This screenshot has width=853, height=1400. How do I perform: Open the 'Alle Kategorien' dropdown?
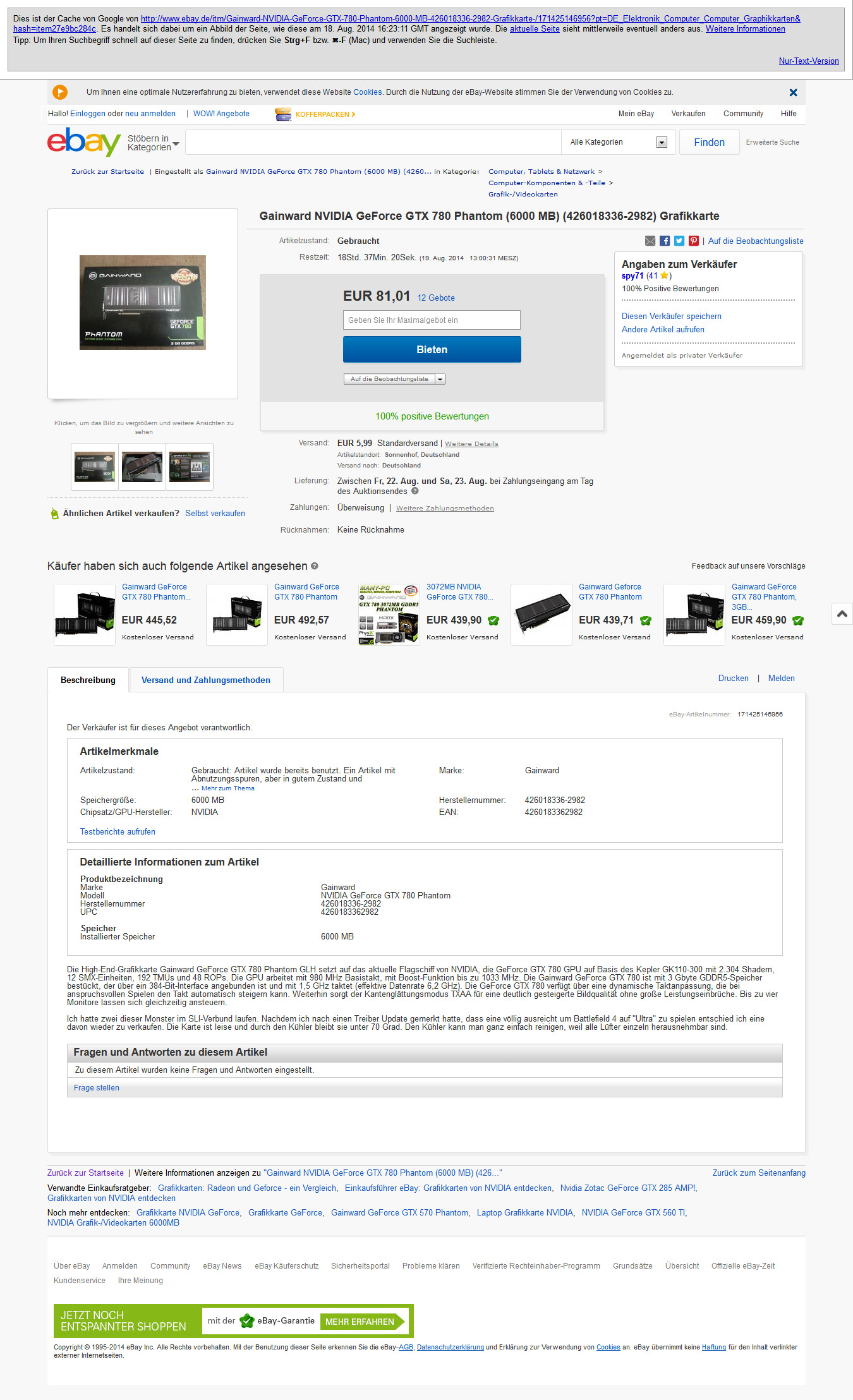pos(618,142)
